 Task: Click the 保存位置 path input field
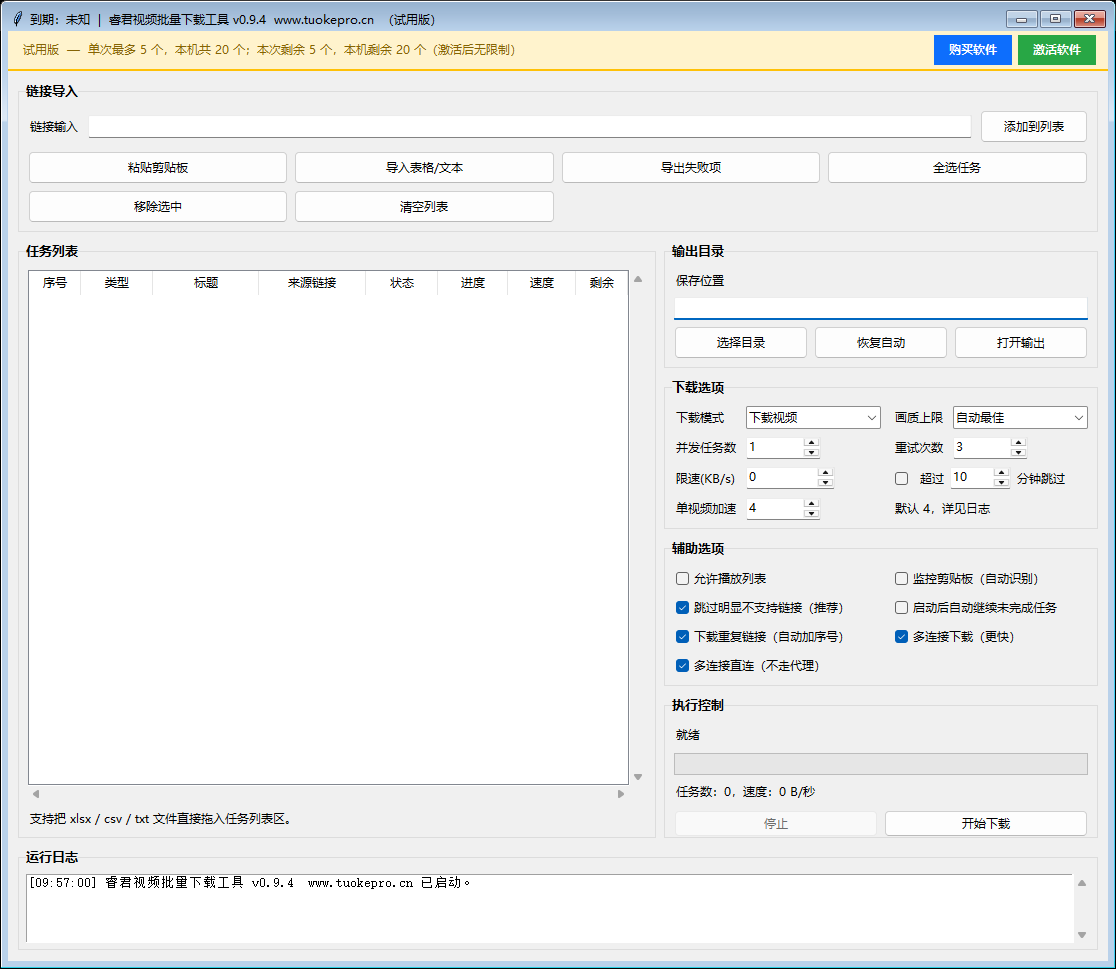[880, 308]
